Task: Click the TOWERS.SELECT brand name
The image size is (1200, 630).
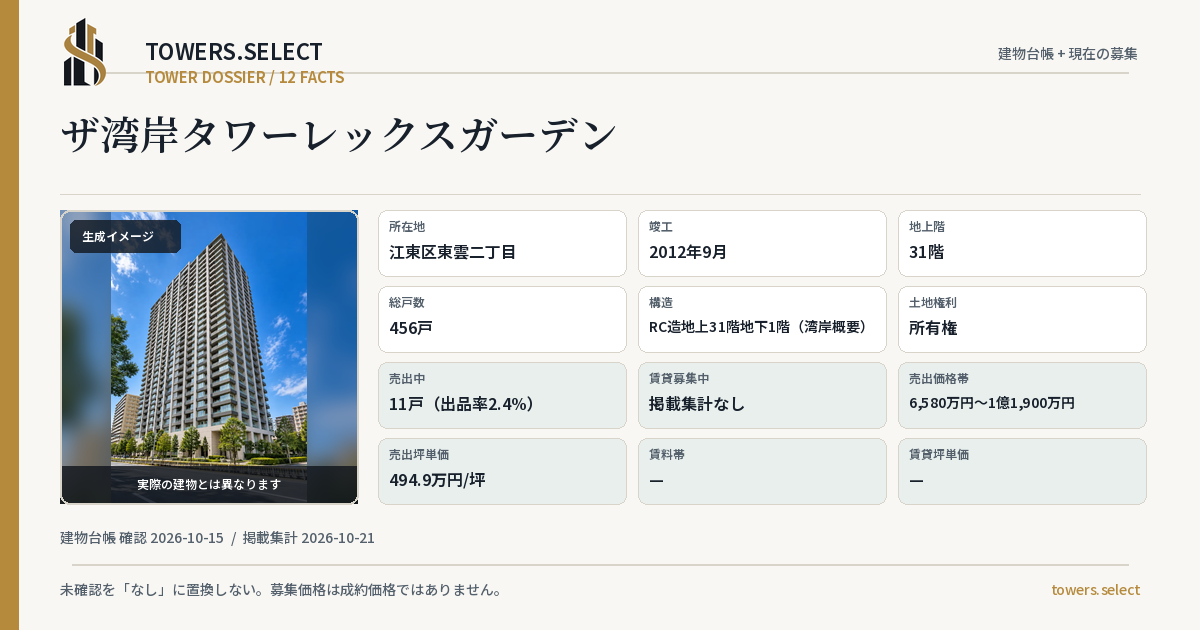Action: coord(234,52)
